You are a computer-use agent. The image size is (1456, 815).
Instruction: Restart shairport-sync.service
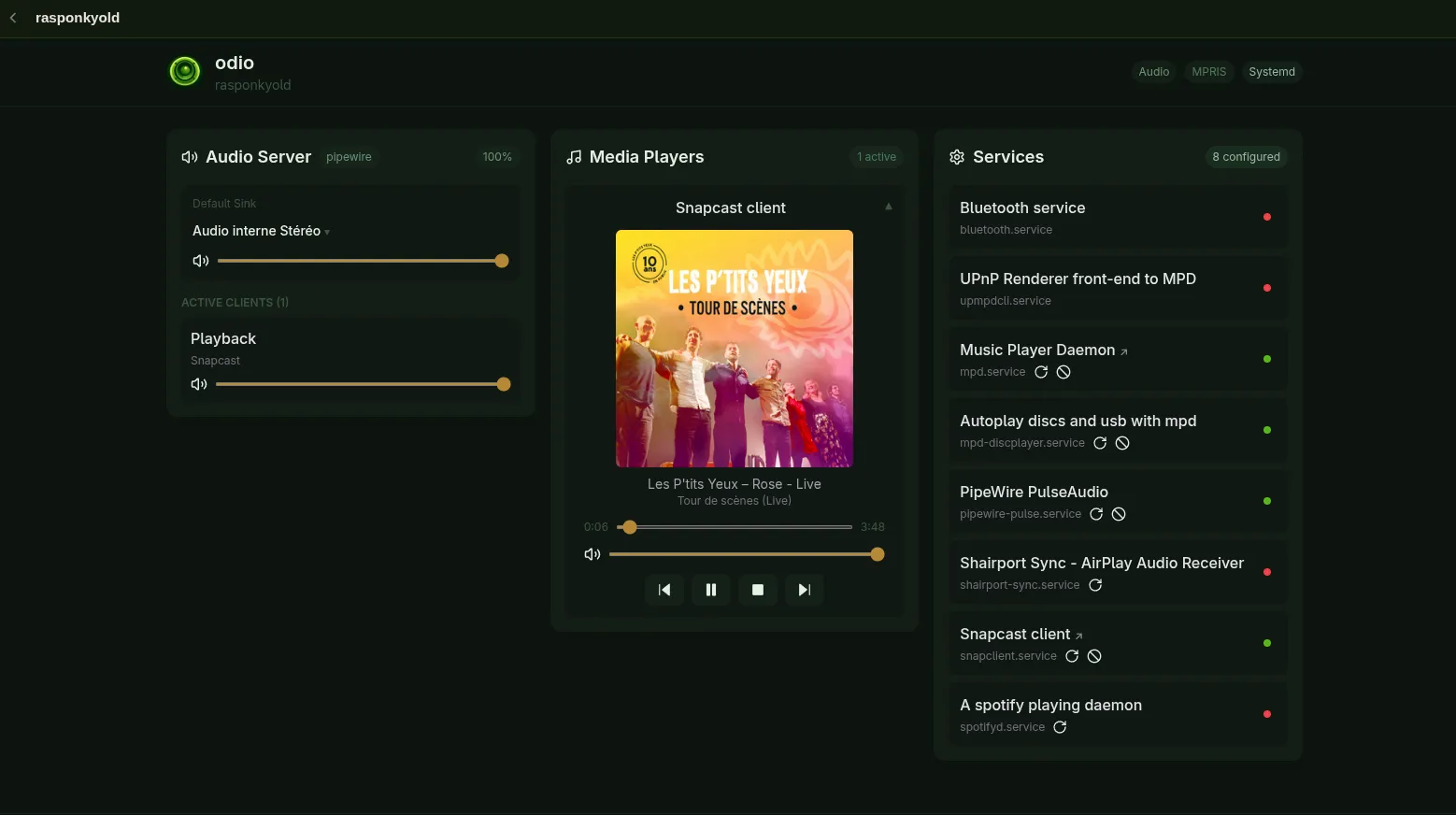[x=1095, y=585]
